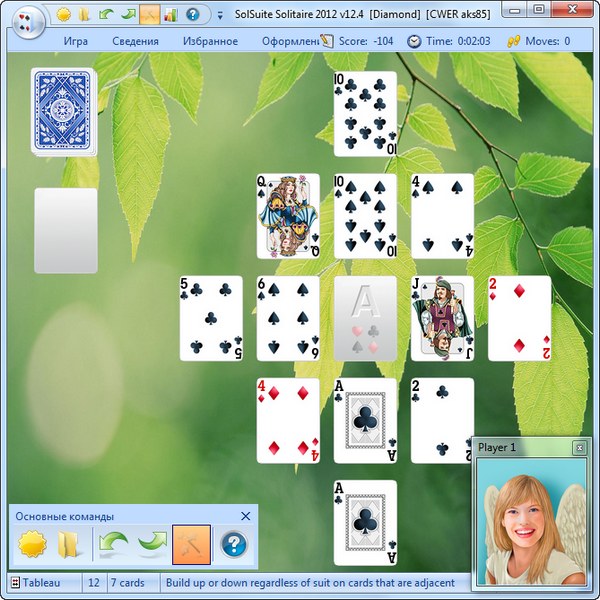Screen dimensions: 600x600
Task: Open the Сведения menu
Action: [x=138, y=41]
